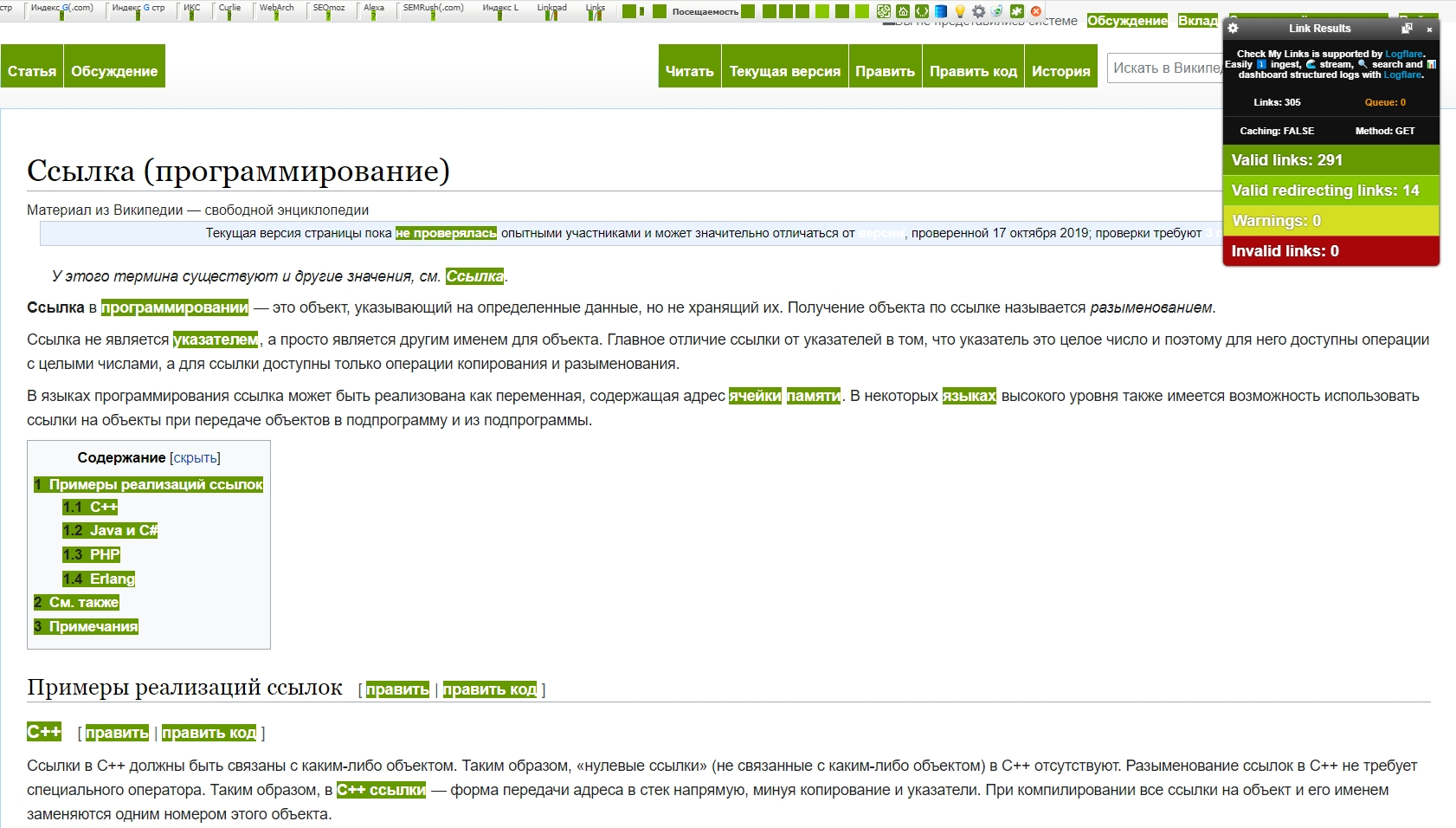Click the Alexa toolbar item

pyautogui.click(x=374, y=10)
